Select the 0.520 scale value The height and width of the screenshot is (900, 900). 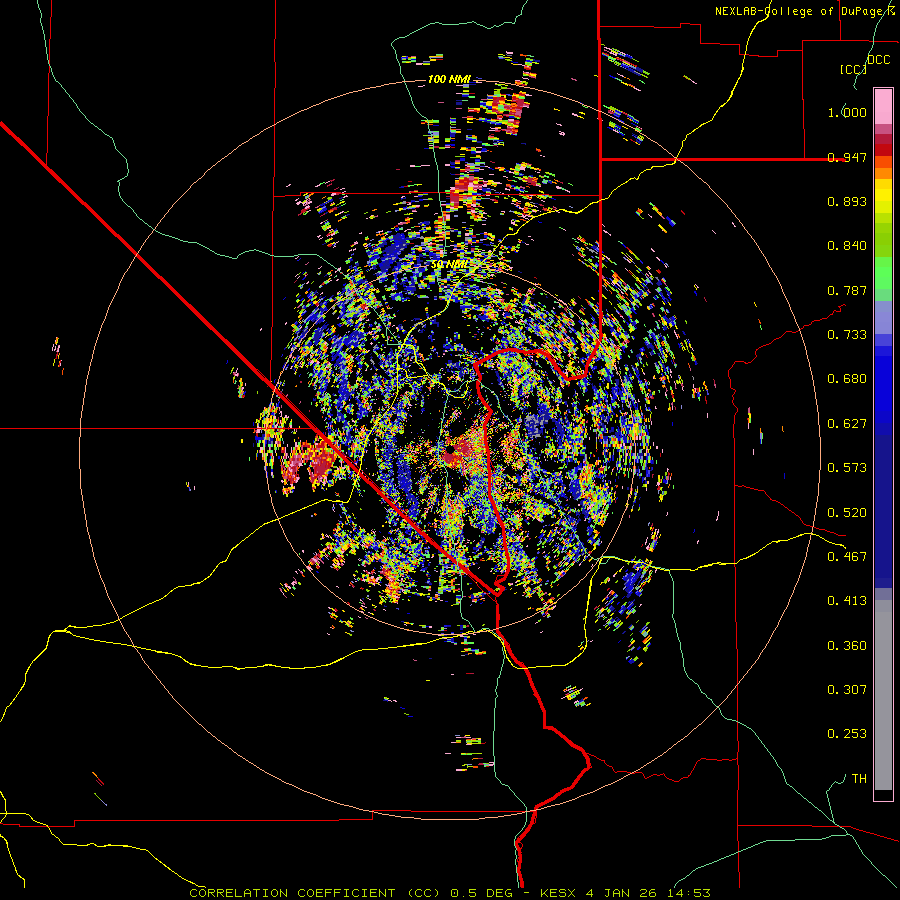coord(847,513)
